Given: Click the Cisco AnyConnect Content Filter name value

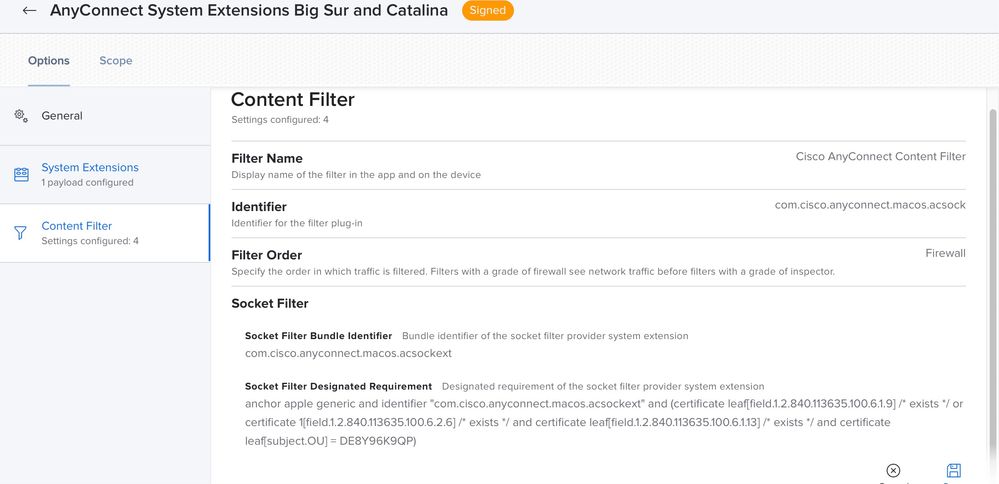Looking at the screenshot, I should (880, 157).
